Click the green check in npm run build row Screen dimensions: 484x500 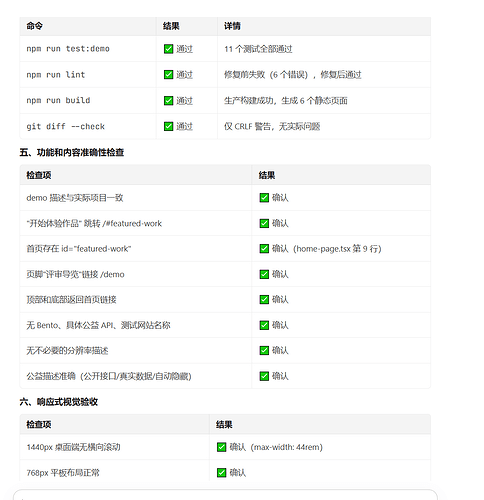pos(169,101)
